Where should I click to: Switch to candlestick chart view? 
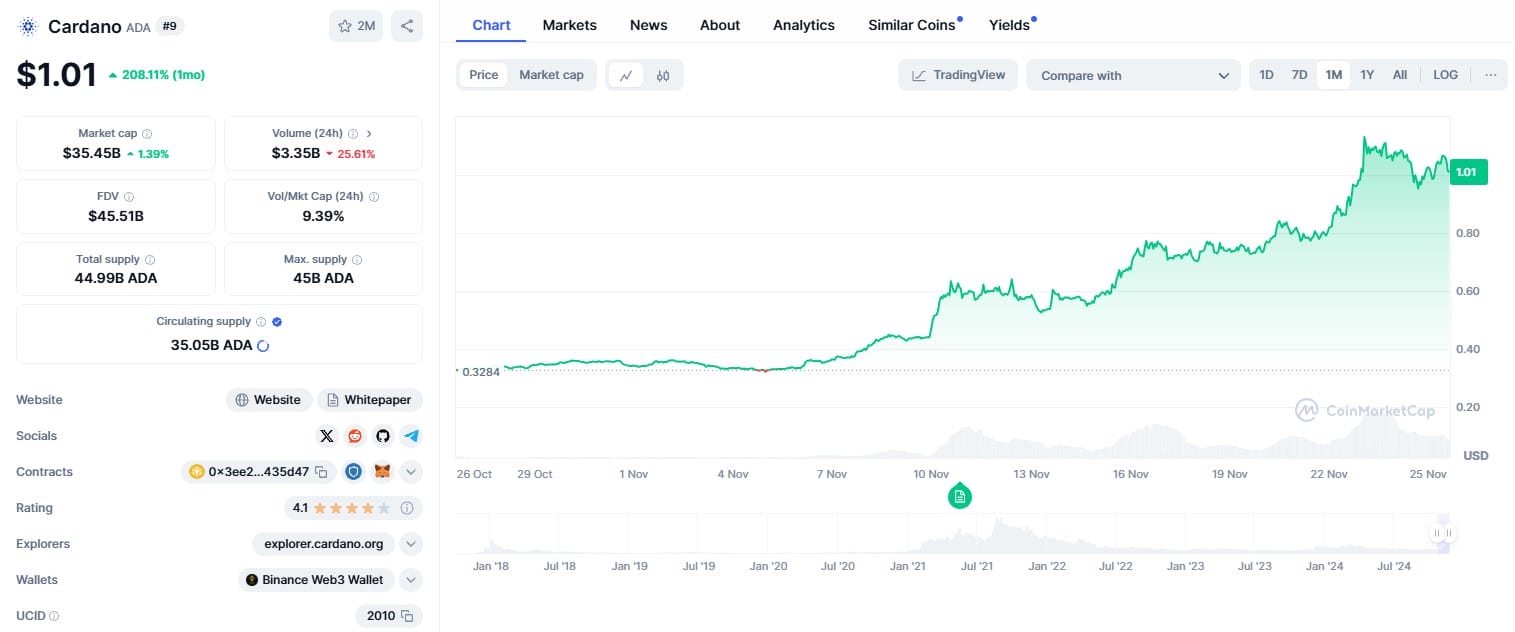pos(663,75)
